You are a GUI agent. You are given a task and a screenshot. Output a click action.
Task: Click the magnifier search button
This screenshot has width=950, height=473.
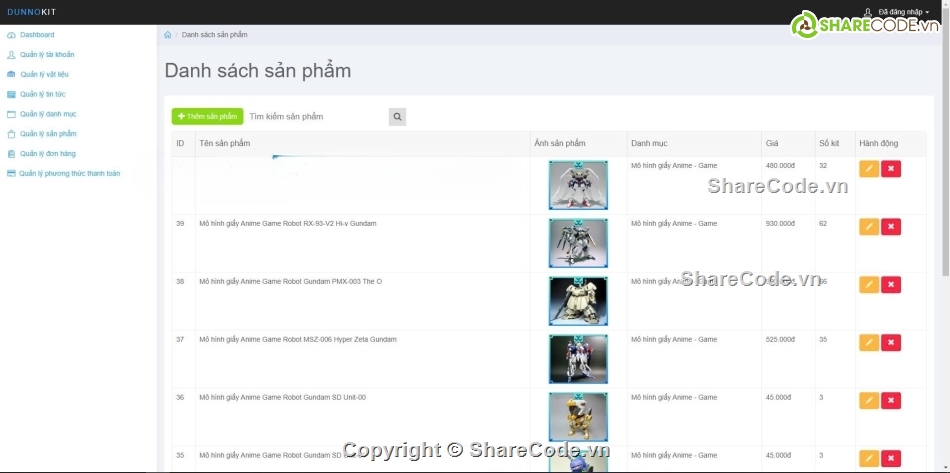pos(397,117)
